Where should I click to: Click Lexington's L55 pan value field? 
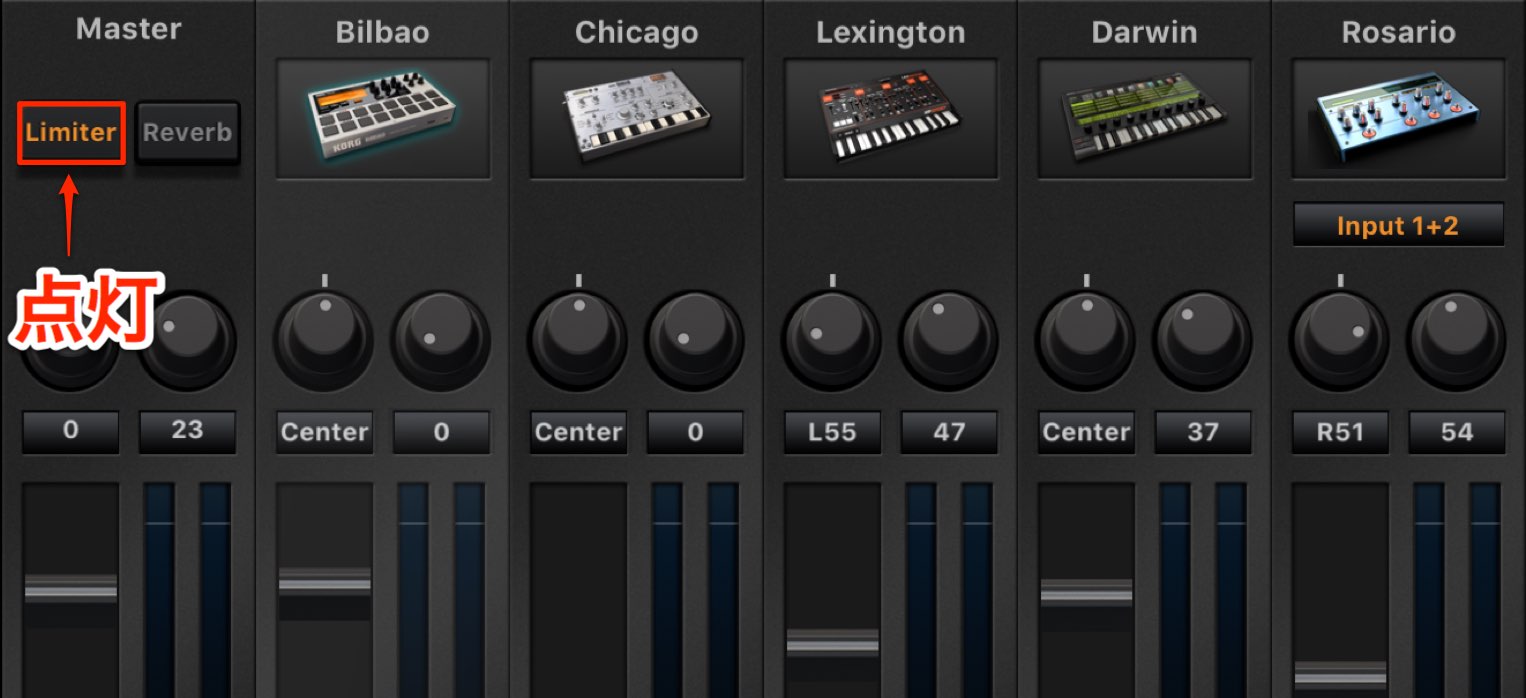click(x=832, y=432)
